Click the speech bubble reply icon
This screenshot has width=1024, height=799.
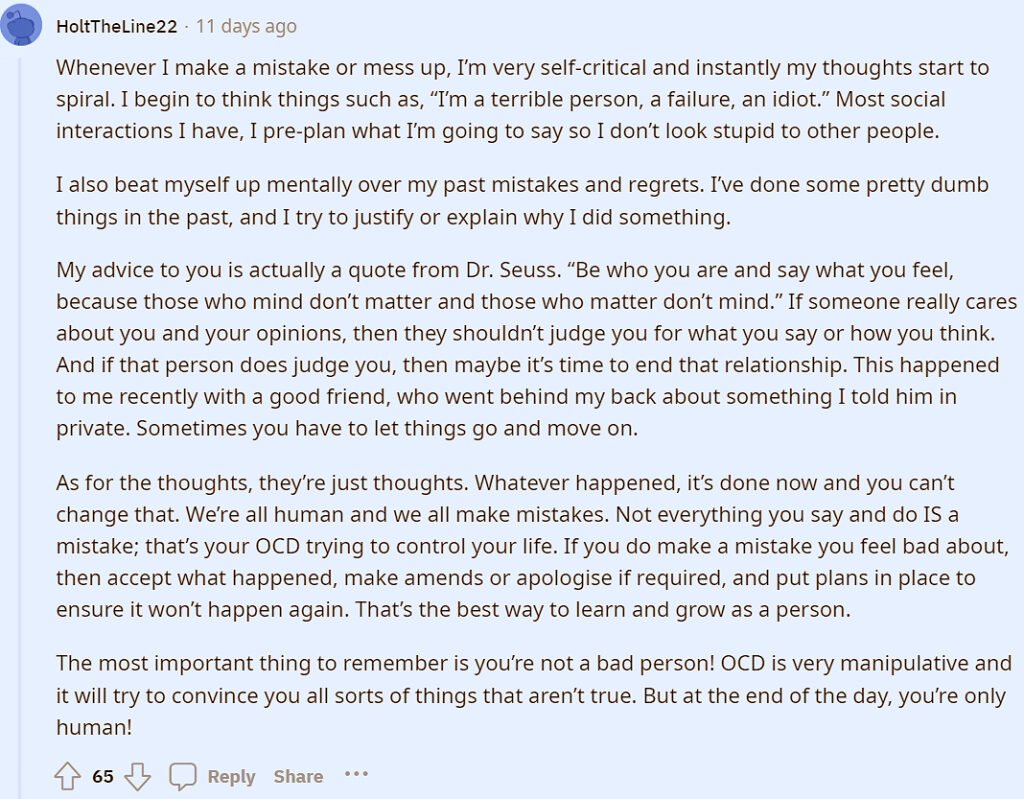183,776
